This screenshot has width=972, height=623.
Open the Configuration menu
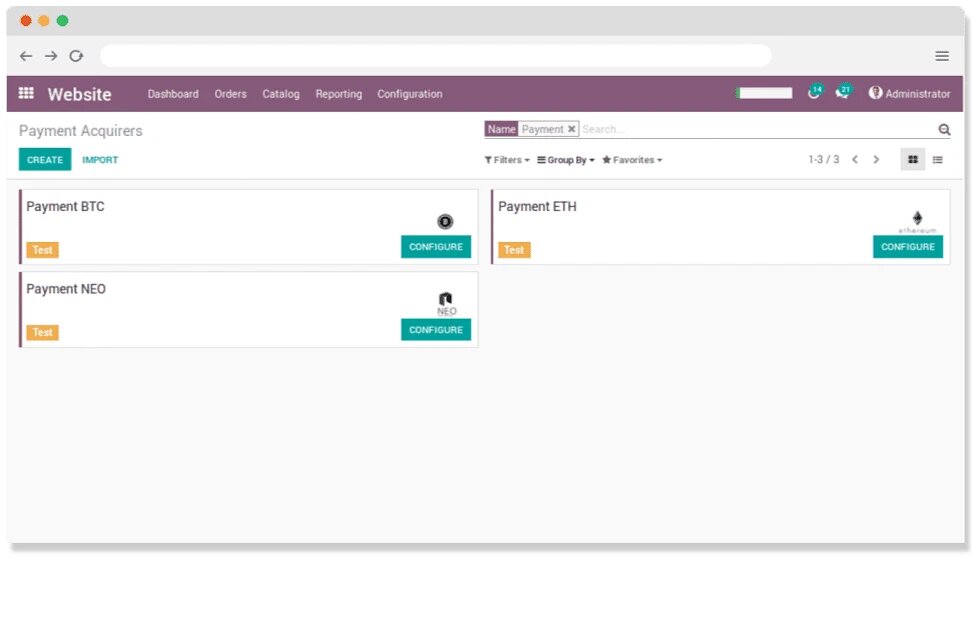pos(409,93)
